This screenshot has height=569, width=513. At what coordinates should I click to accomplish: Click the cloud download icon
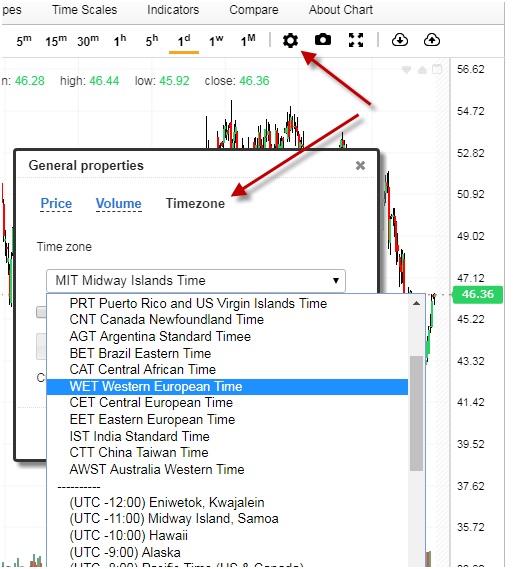(400, 40)
